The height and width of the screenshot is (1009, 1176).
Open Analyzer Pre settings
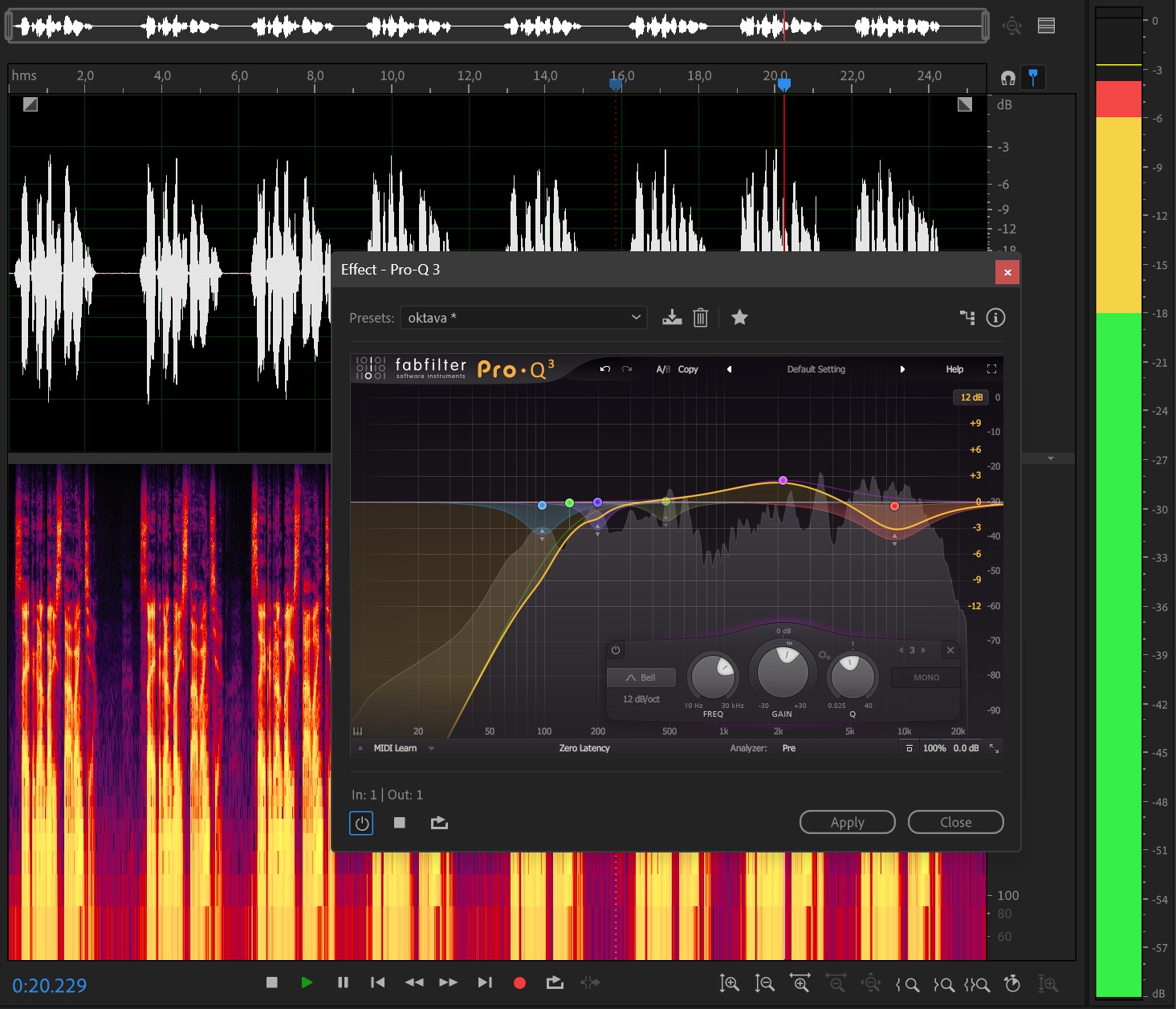pos(789,748)
